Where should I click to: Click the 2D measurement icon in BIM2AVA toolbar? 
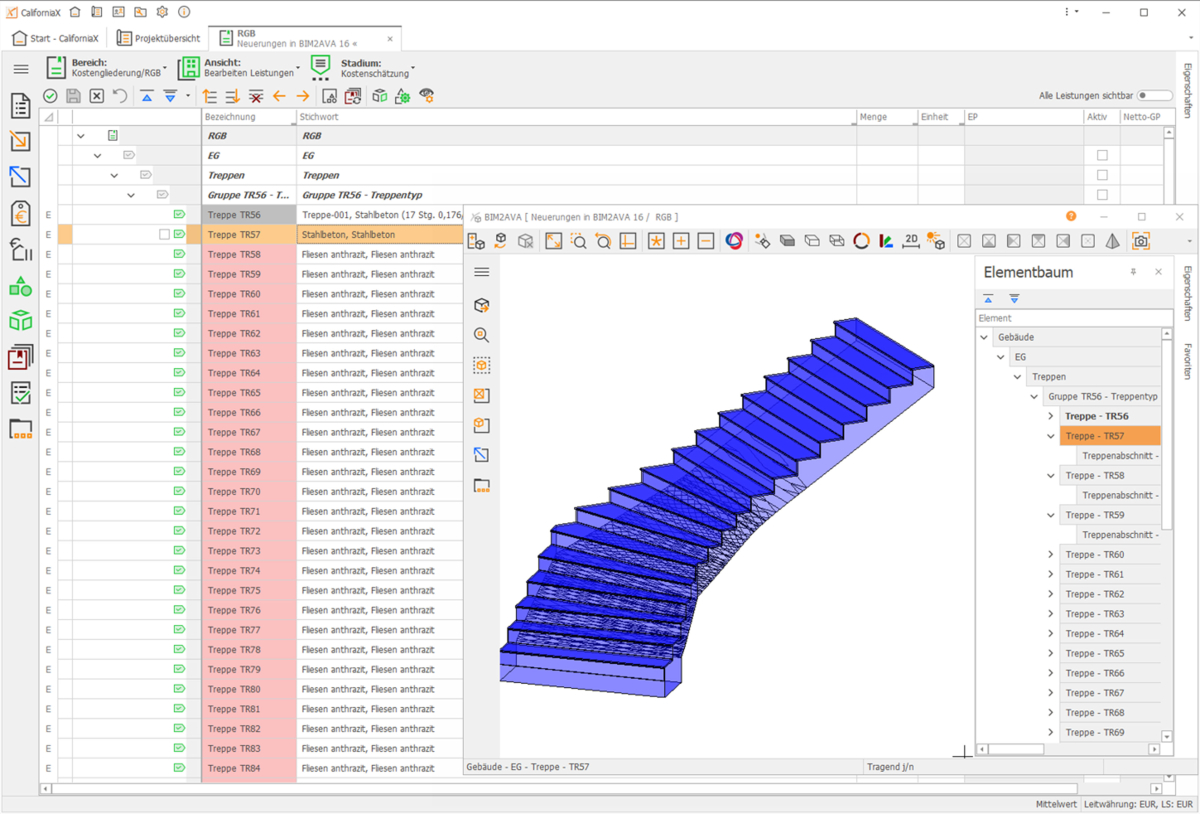pos(911,241)
